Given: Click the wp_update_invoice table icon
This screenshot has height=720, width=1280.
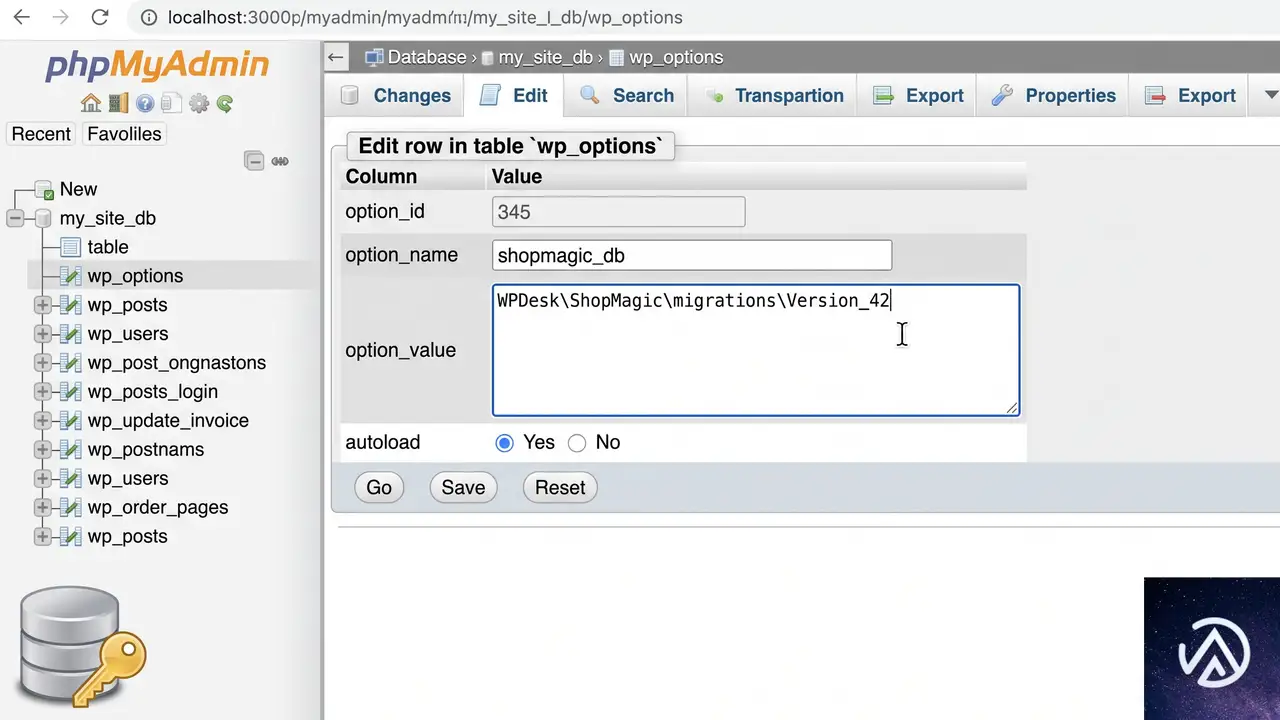Looking at the screenshot, I should pos(70,421).
